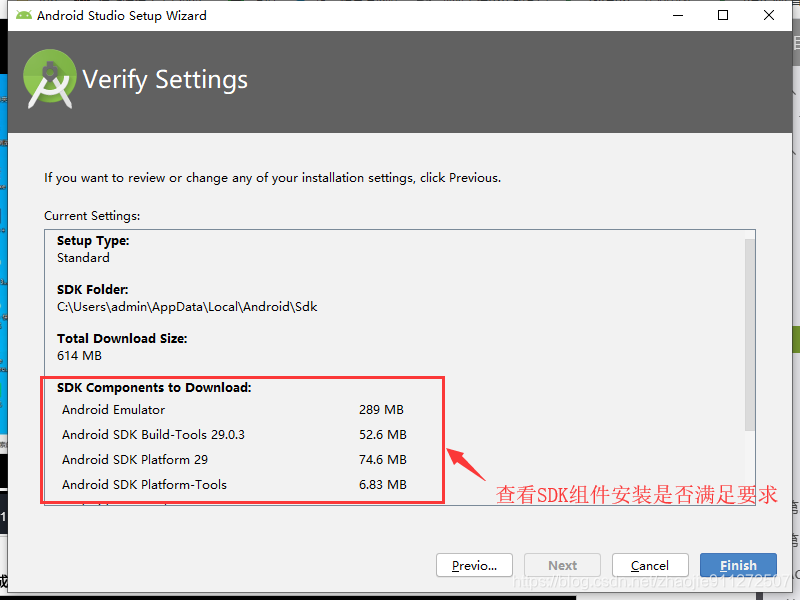Click the settings list vertical scrollbar
Screen dimensions: 800x600
click(x=749, y=335)
